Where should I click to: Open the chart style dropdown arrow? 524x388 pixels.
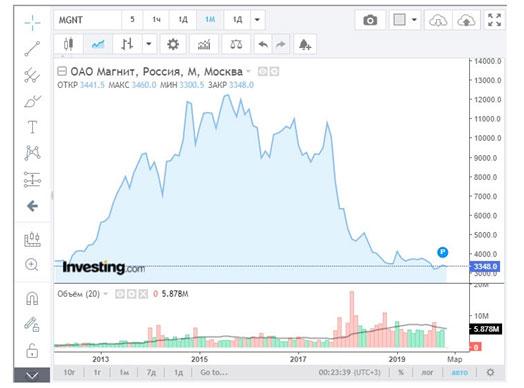coord(149,44)
